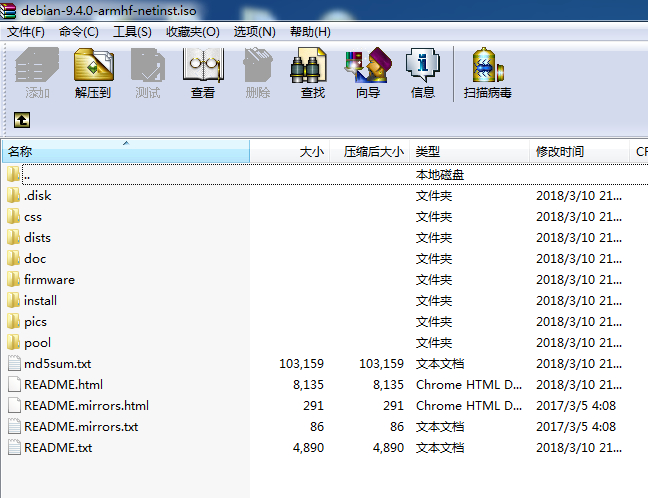Select the dists folder icon
Image resolution: width=648 pixels, height=498 pixels.
pos(13,238)
